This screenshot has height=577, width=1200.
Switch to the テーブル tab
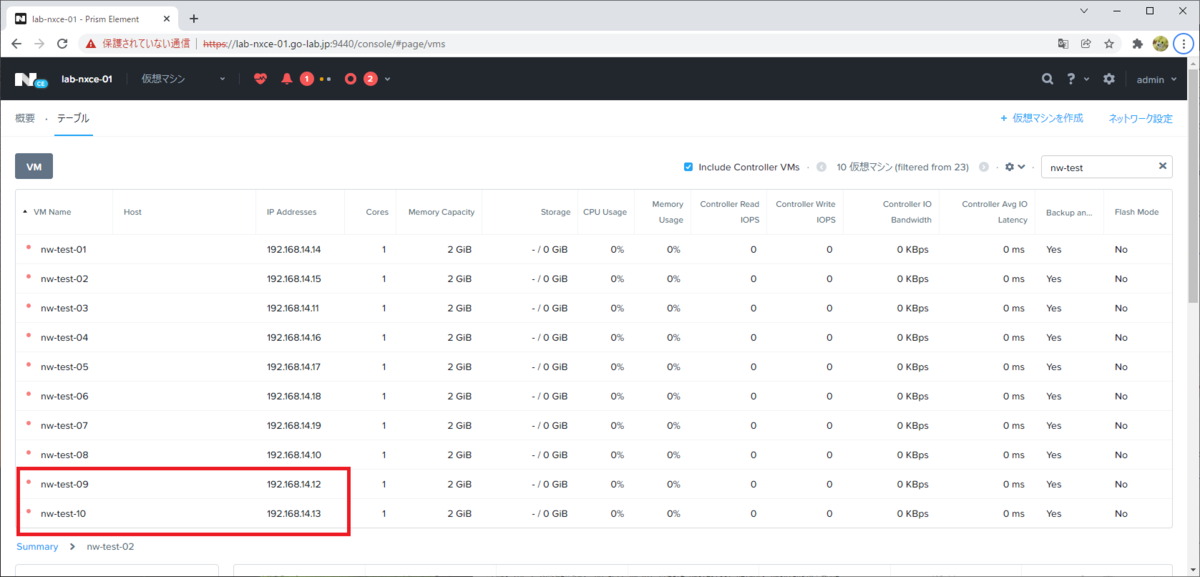point(72,118)
